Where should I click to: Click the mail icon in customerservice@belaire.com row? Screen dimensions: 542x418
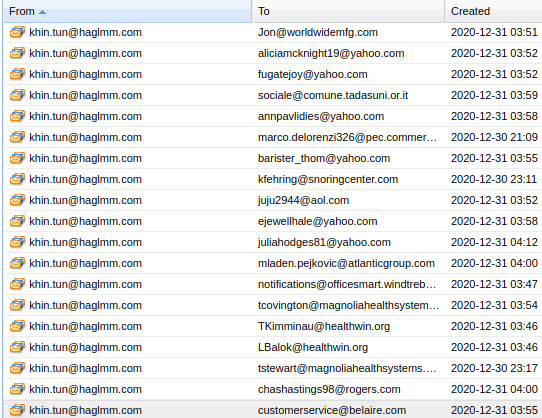[x=17, y=410]
